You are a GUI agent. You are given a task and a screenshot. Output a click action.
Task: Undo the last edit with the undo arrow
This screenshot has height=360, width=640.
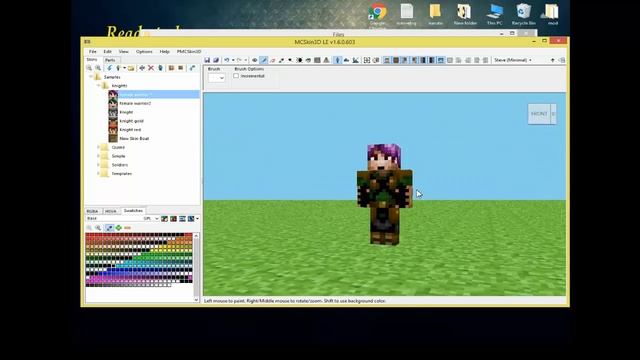(227, 60)
